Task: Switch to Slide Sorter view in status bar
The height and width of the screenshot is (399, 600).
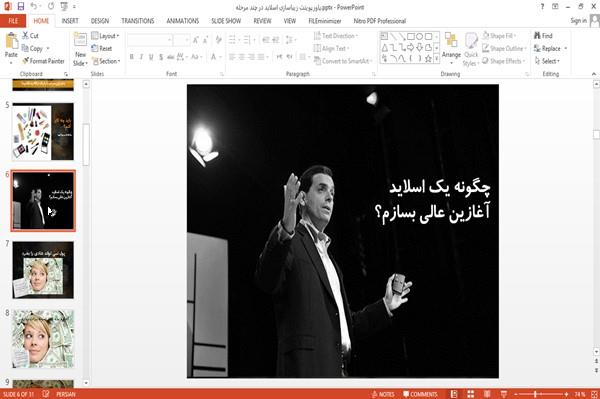Action: click(x=471, y=394)
